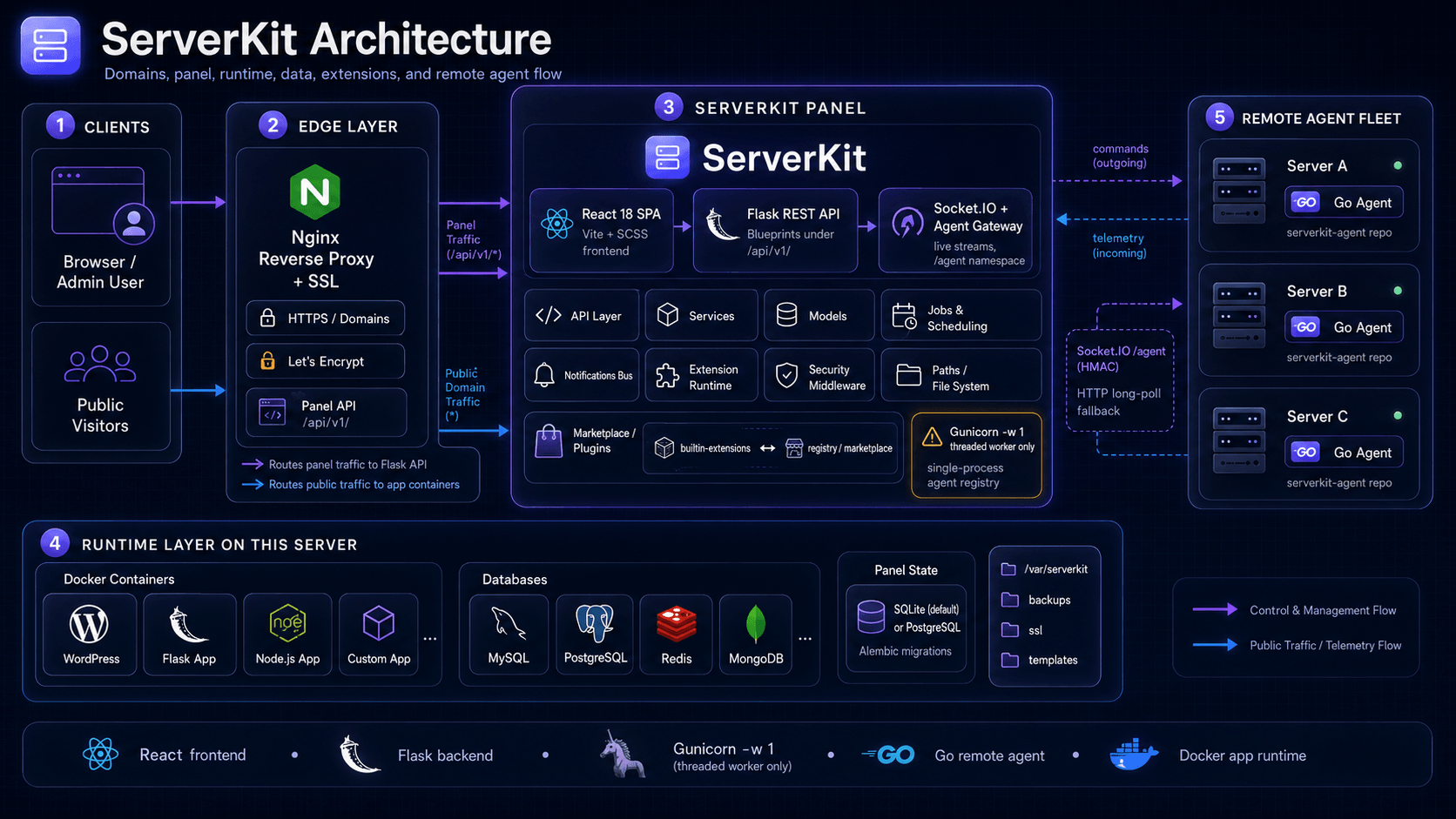Click "serverkit-agent repo" under Server A
Viewport: 1456px width, 819px height.
[1339, 232]
